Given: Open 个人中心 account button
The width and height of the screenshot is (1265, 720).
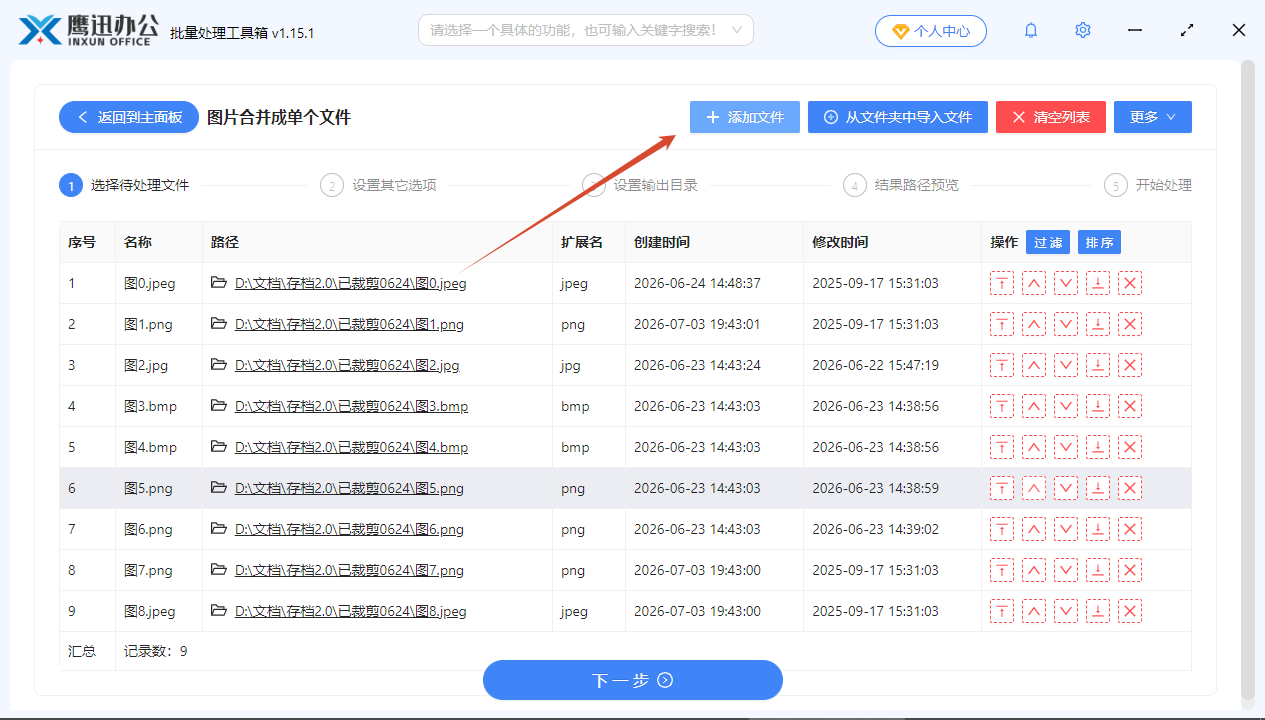Looking at the screenshot, I should [931, 31].
